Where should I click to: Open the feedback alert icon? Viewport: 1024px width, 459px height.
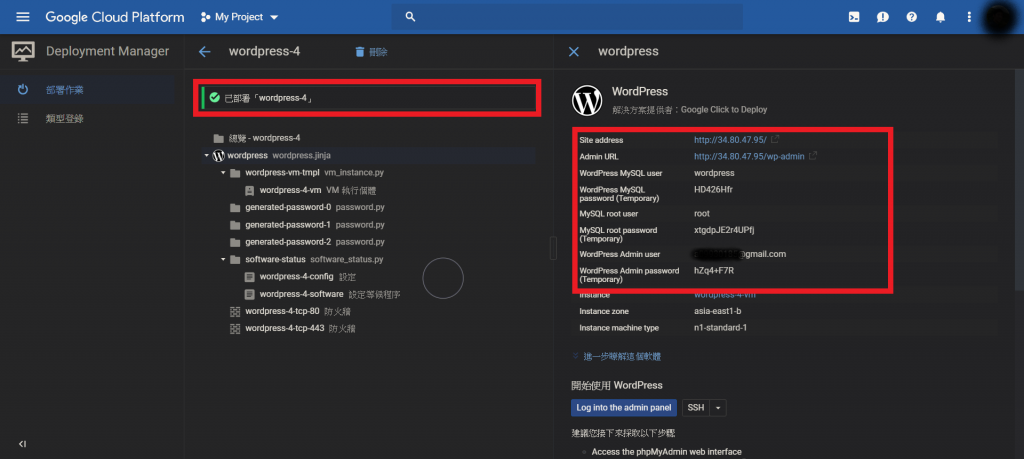point(882,17)
